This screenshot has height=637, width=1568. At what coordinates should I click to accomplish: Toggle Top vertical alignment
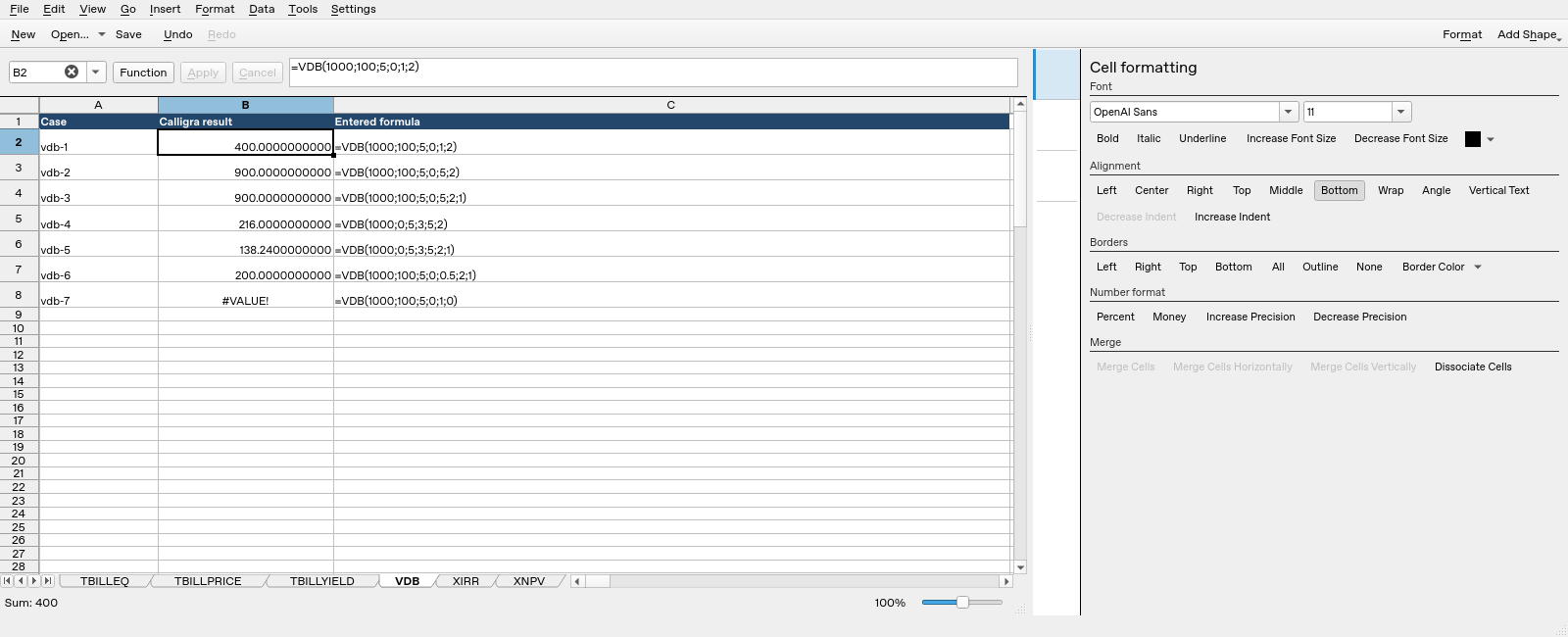pos(1242,190)
